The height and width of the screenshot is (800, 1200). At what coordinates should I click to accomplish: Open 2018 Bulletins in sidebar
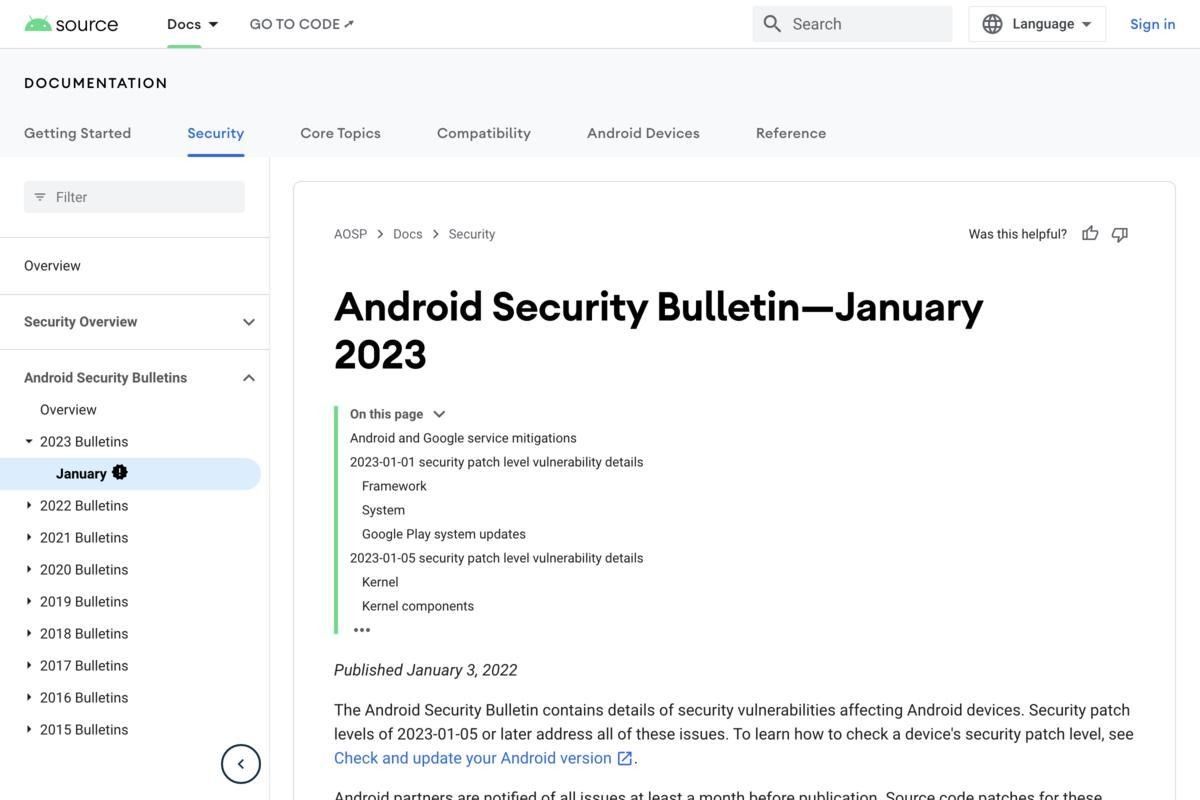(84, 634)
